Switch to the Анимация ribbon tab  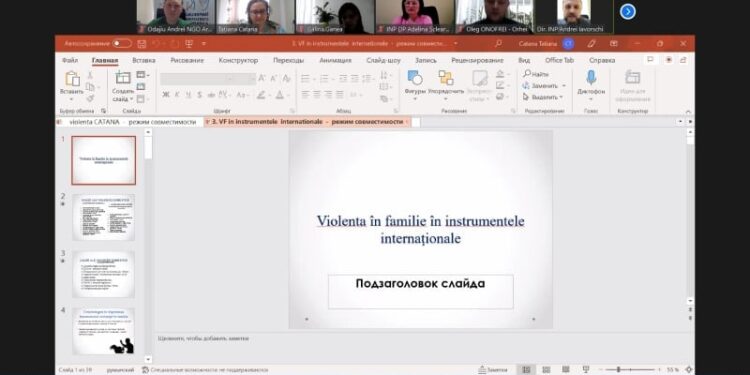(335, 60)
